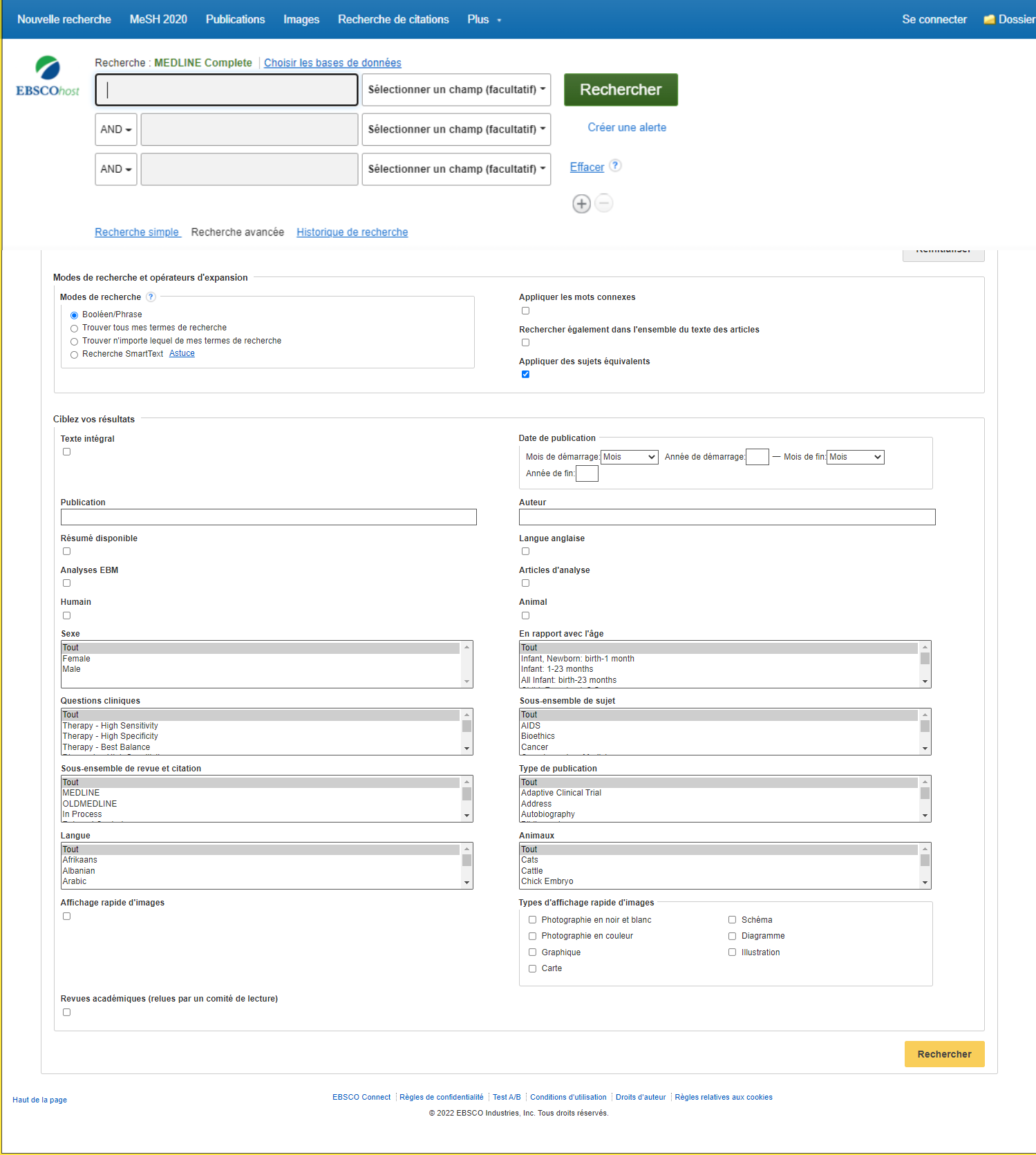This screenshot has width=1036, height=1155.
Task: Check Résumé disponible box
Action: tap(66, 552)
